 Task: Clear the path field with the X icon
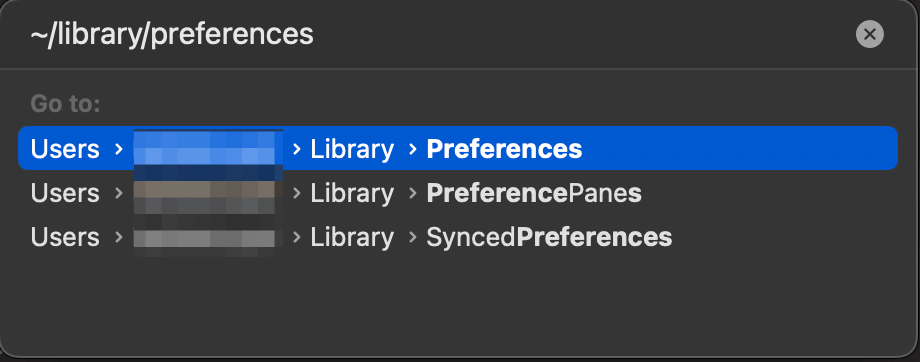click(870, 35)
